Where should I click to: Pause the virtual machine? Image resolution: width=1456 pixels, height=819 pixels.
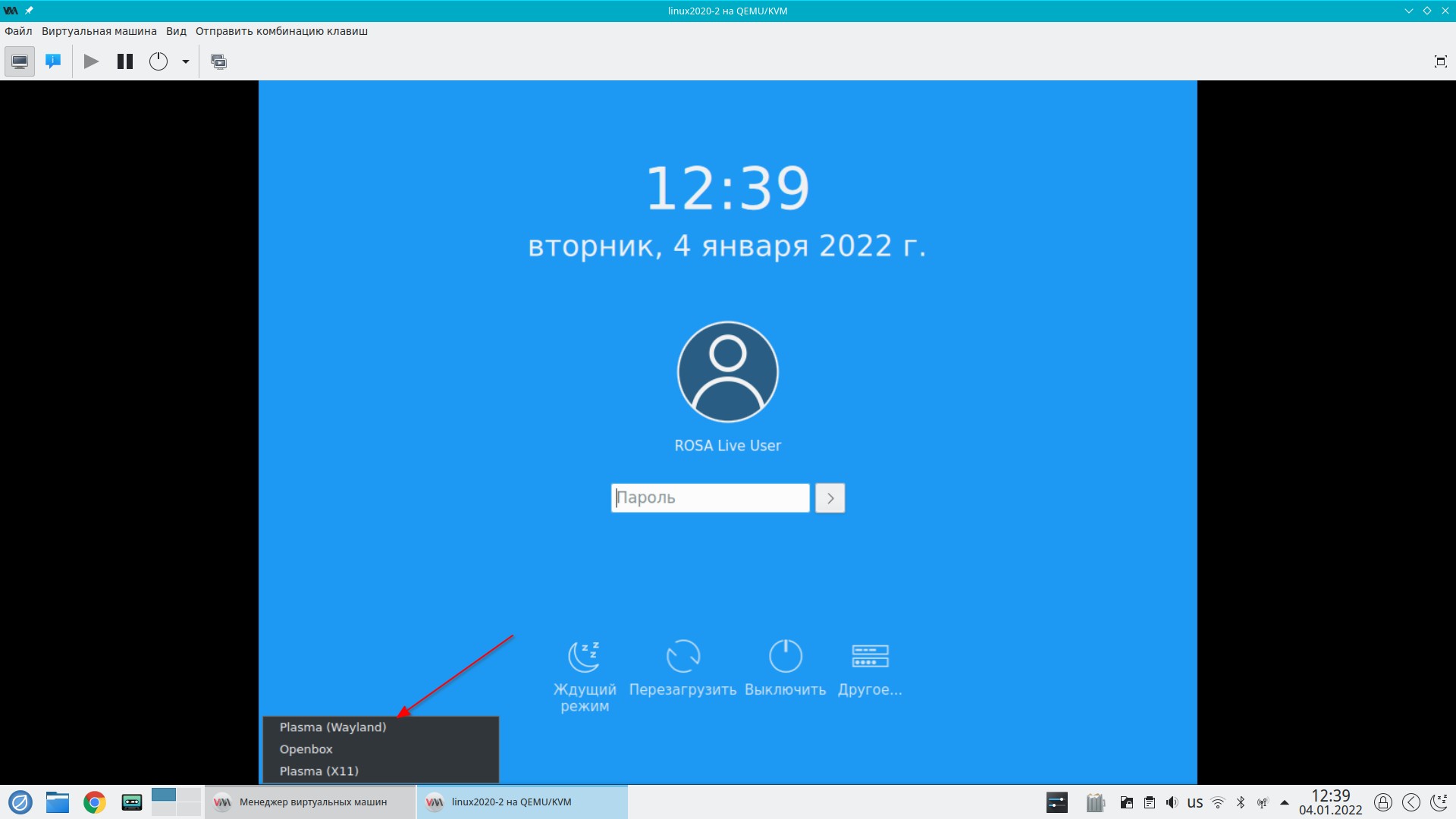tap(125, 61)
